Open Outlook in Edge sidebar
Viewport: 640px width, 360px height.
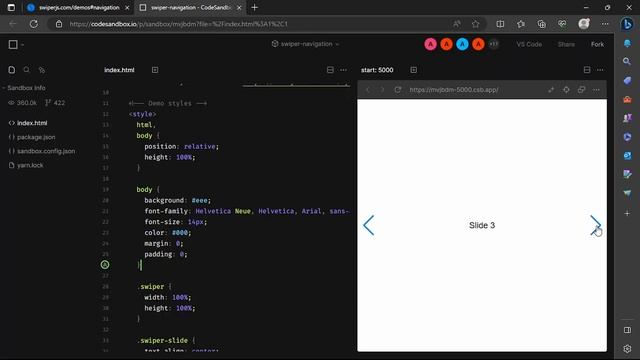627,156
